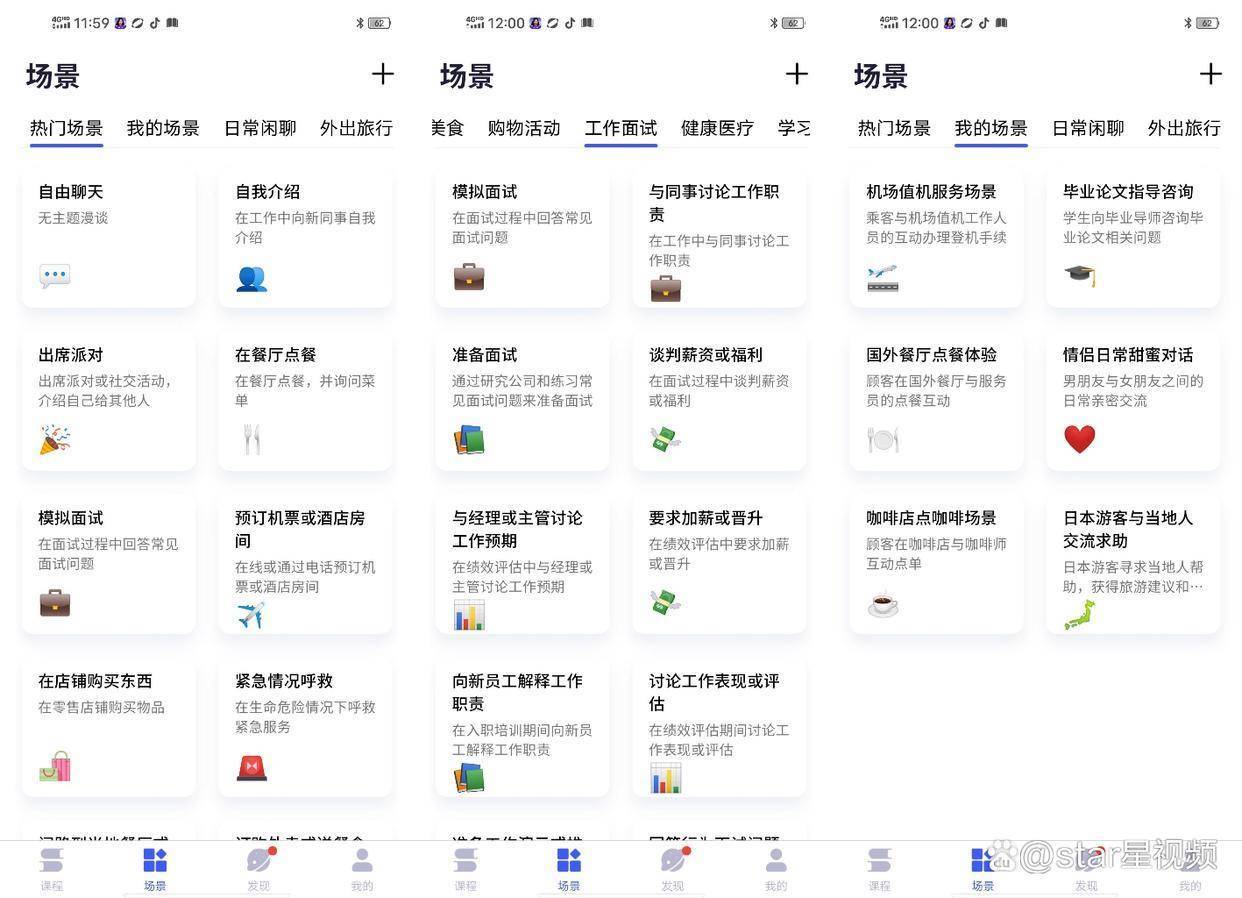Open the 美食 category tab
Screen dimensions: 1242x898
[x=447, y=128]
